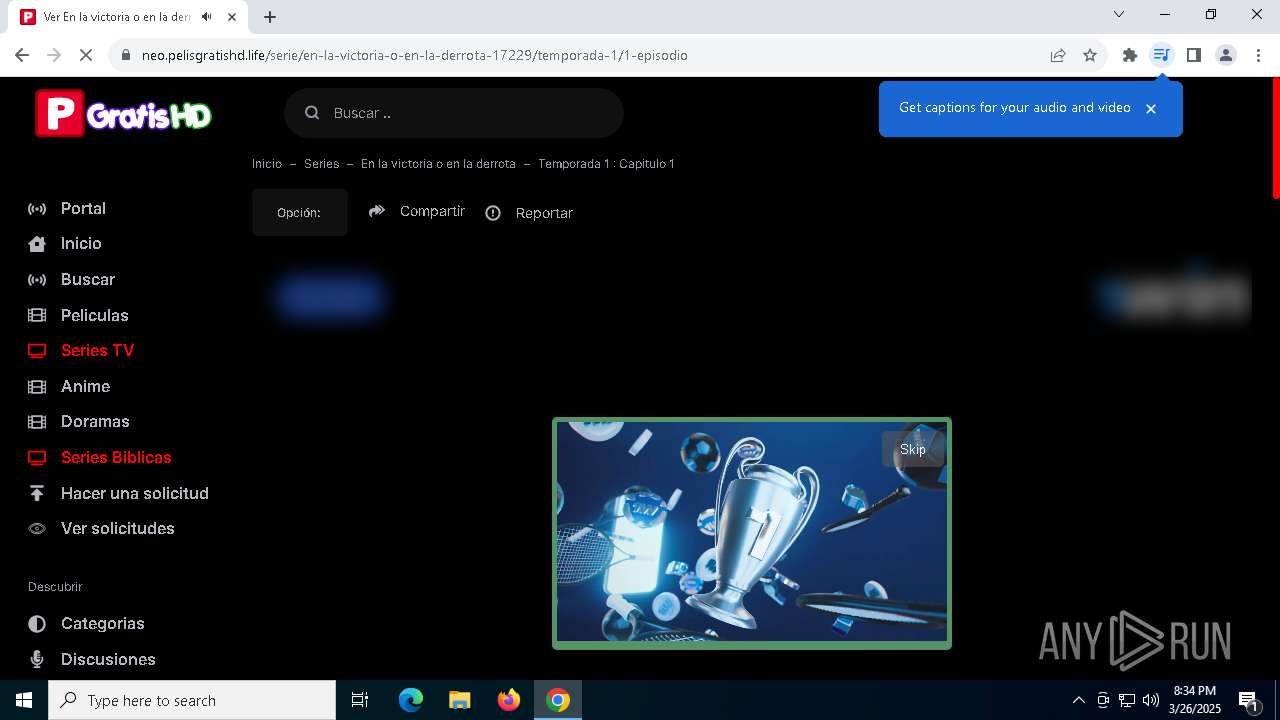
Task: Click the browser back arrow
Action: (22, 55)
